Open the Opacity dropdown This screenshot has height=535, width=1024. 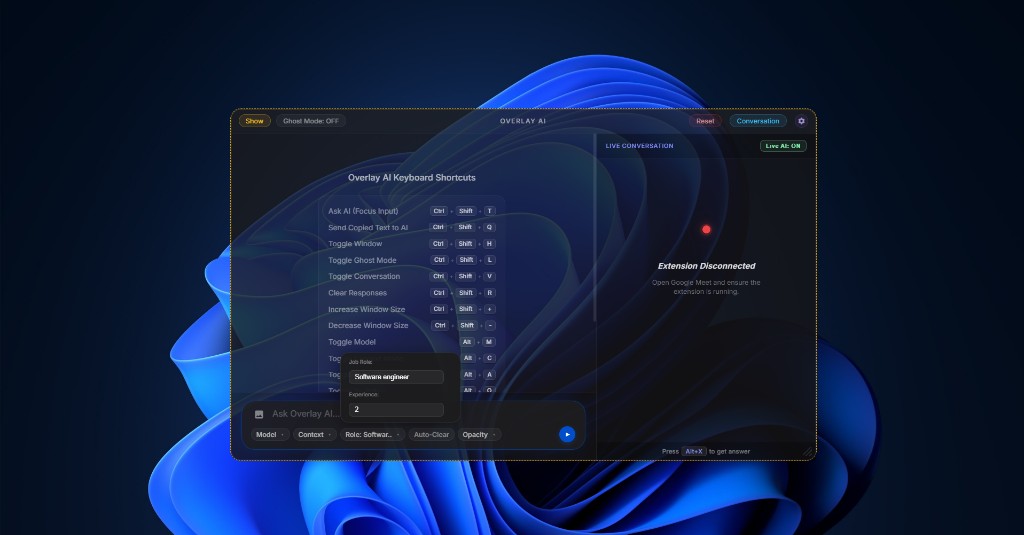point(479,434)
